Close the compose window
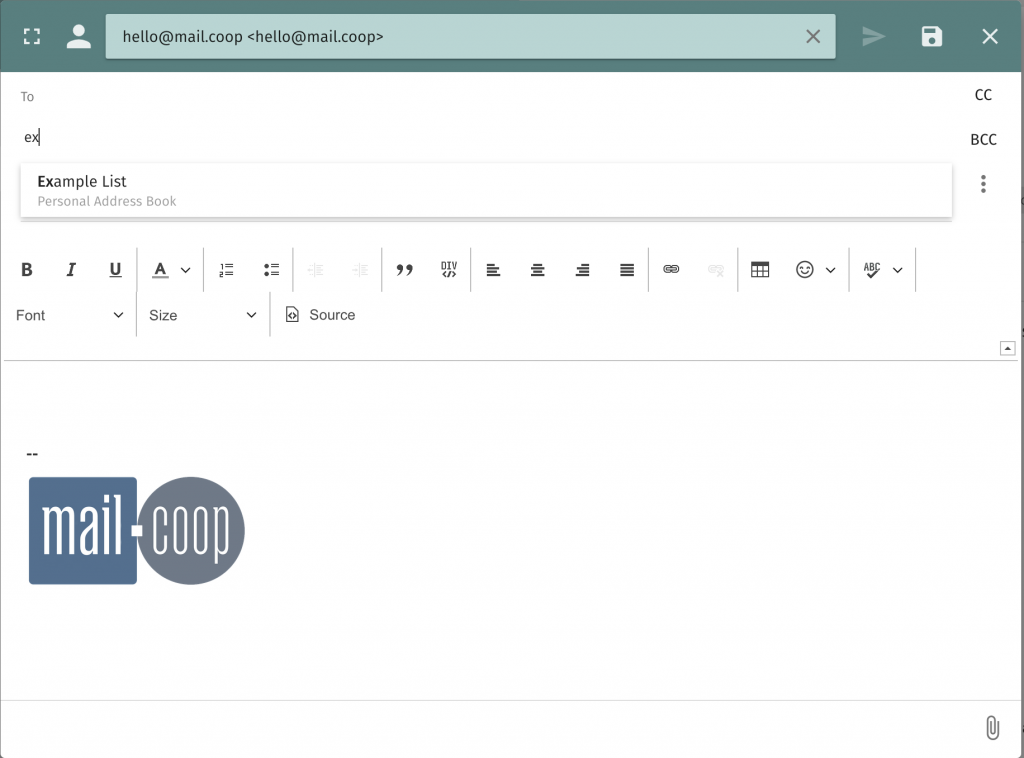Image resolution: width=1024 pixels, height=758 pixels. coord(989,37)
